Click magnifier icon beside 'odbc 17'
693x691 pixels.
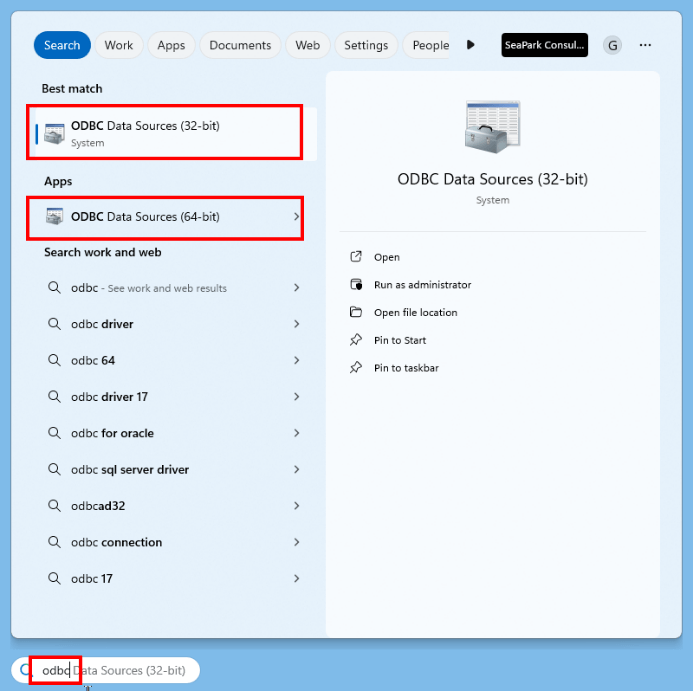pos(54,578)
